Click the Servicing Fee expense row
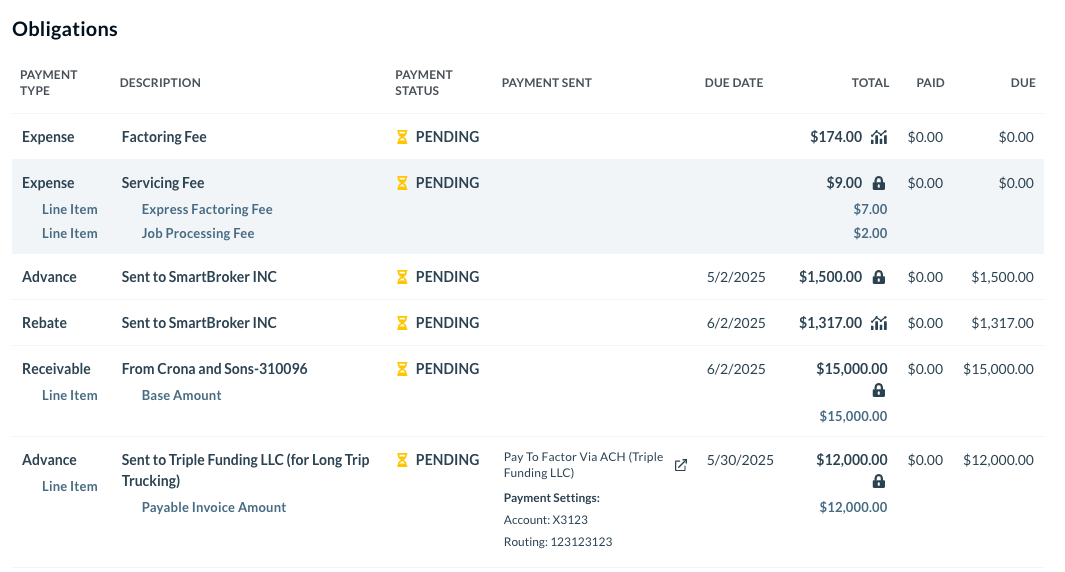1065x572 pixels. tap(163, 183)
